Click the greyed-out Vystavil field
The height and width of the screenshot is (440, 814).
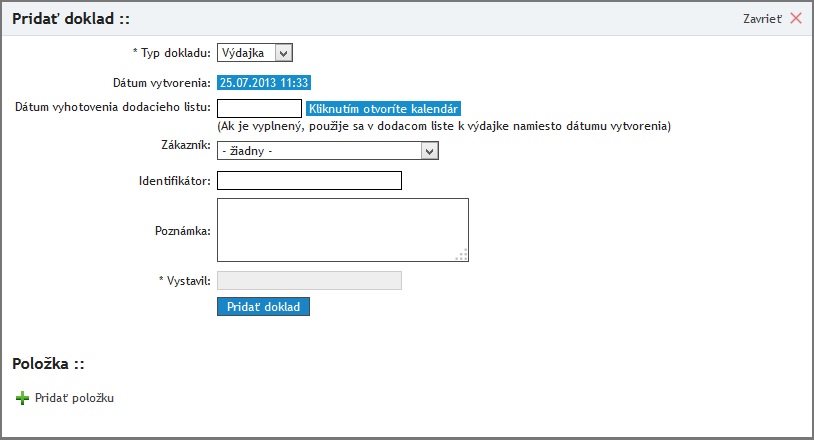pos(309,281)
